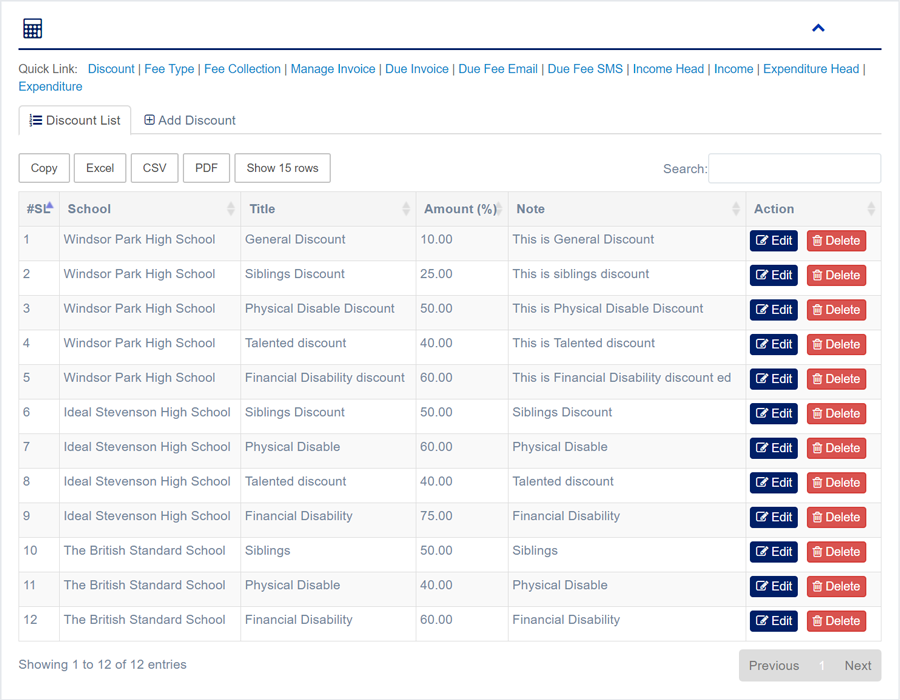Image resolution: width=900 pixels, height=700 pixels.
Task: Sort by Amount (%) column arrows
Action: click(498, 209)
